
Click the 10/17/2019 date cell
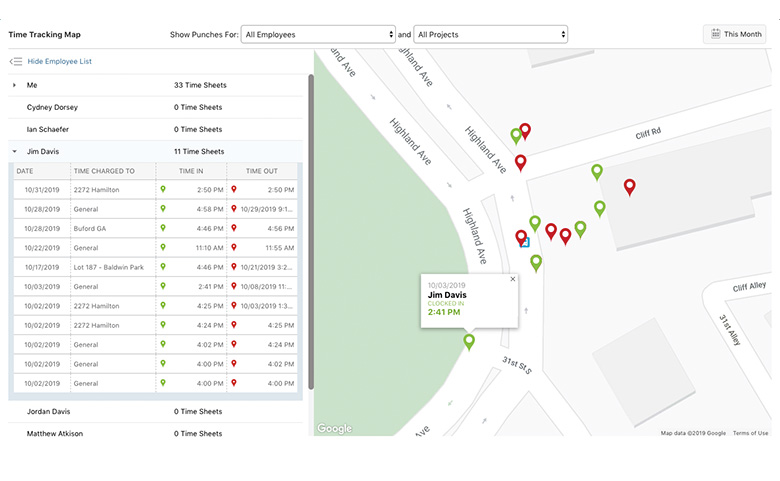point(42,268)
